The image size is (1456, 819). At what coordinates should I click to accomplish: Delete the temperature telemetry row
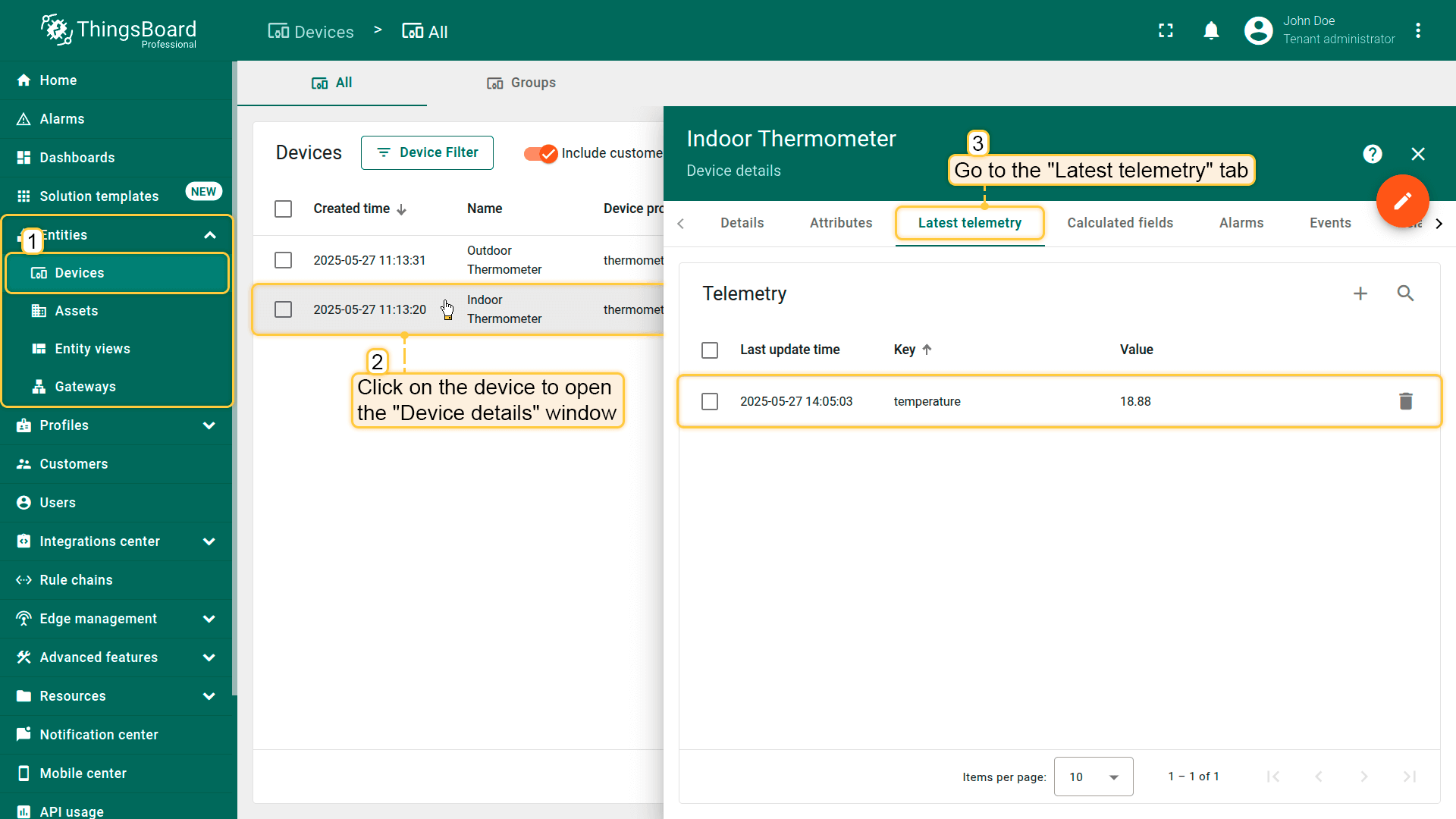[x=1405, y=401]
